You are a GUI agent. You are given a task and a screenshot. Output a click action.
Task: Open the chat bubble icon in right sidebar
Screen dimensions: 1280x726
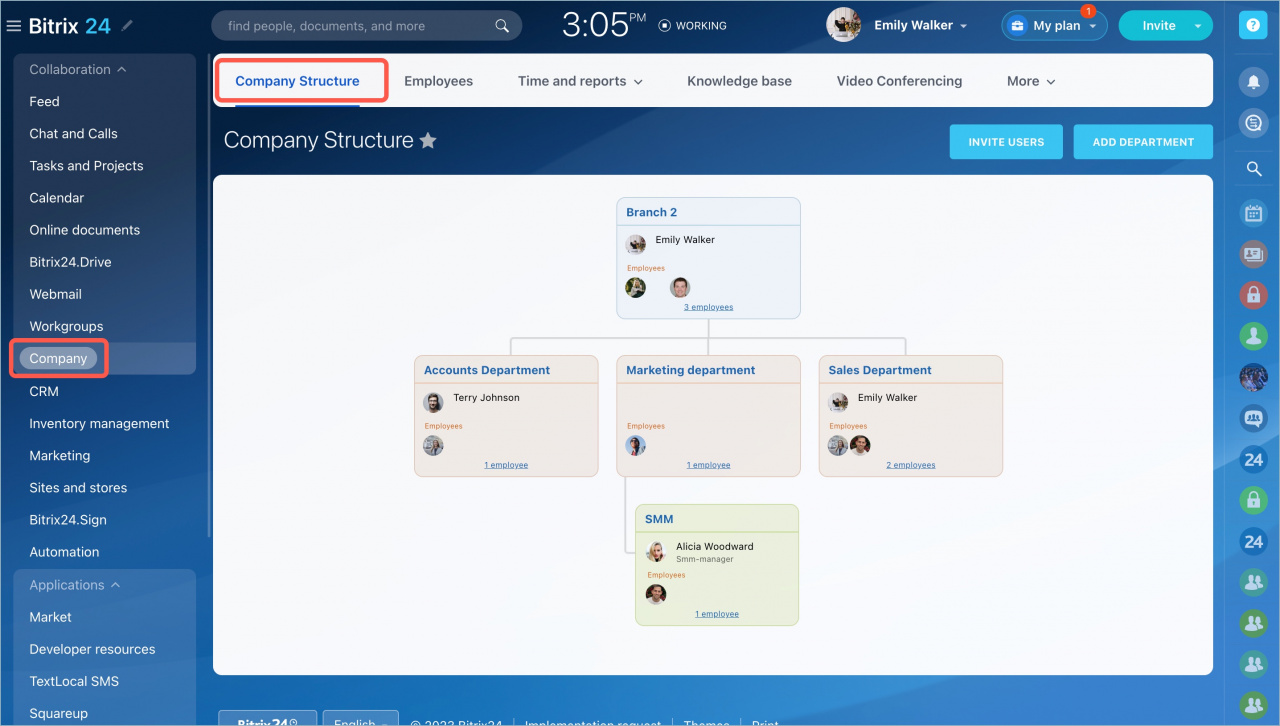click(1253, 123)
